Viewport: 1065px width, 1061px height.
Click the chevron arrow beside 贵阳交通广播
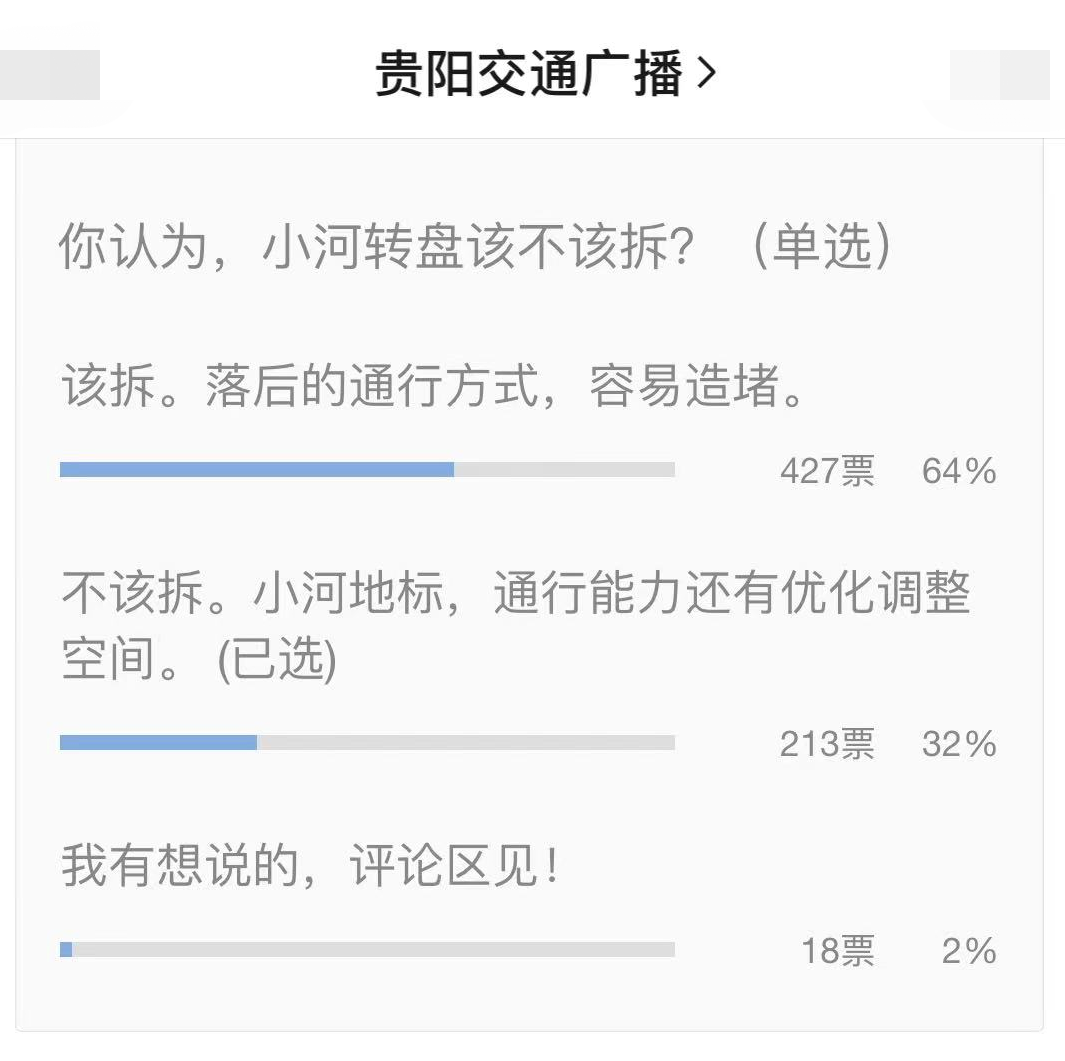707,74
